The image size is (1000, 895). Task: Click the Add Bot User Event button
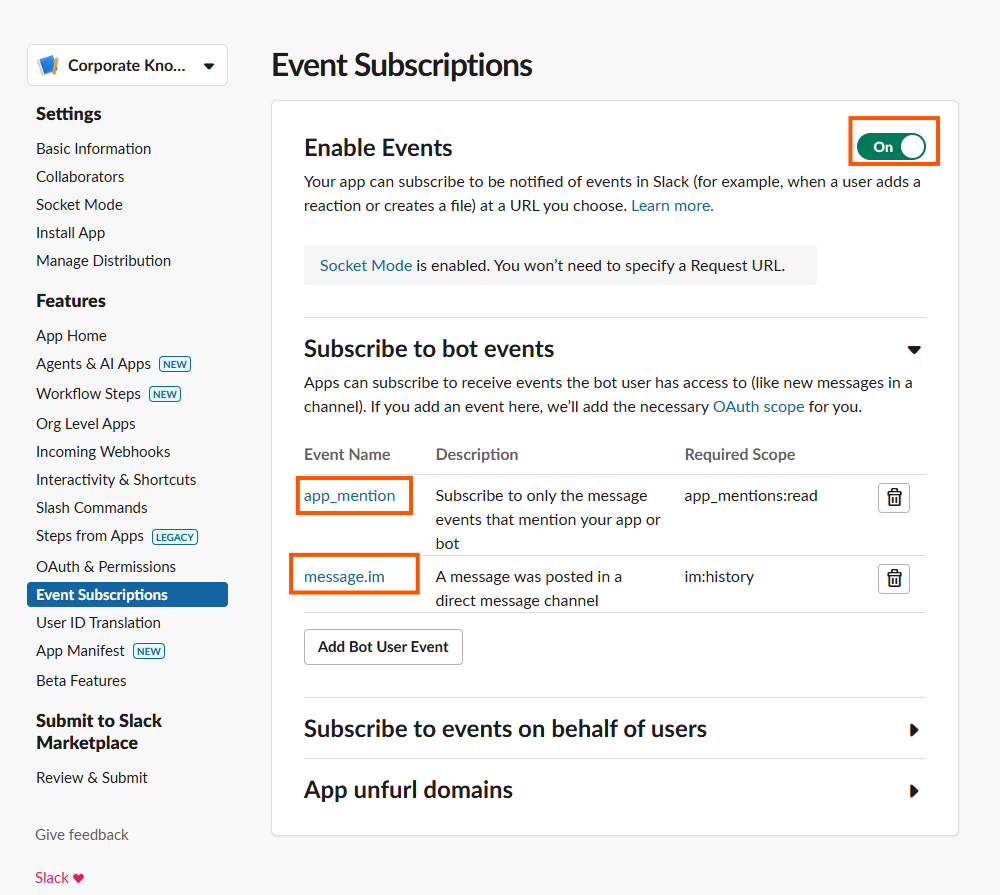tap(383, 647)
